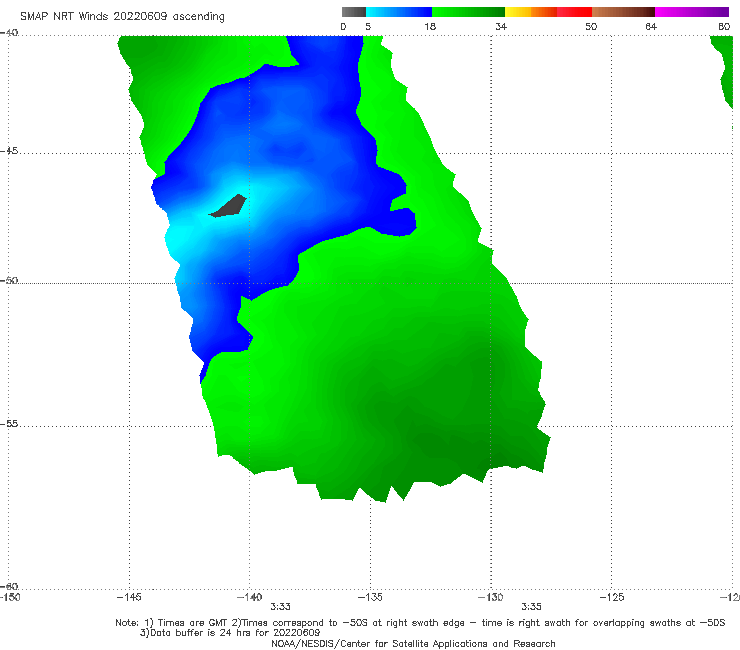Click the red segment of the color bar
This screenshot has height=650, width=740.
(574, 12)
